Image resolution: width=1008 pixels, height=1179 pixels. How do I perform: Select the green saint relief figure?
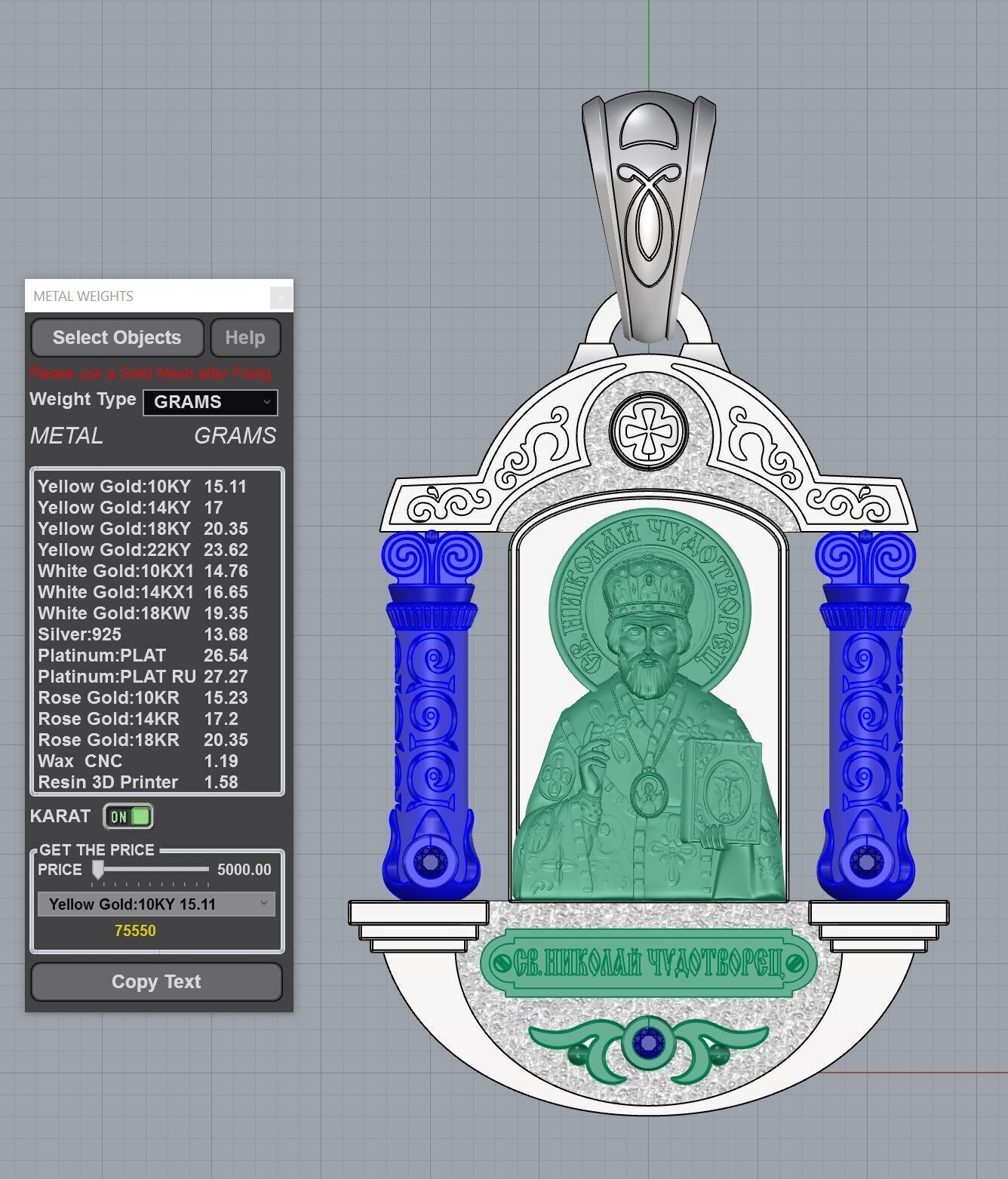point(649,705)
